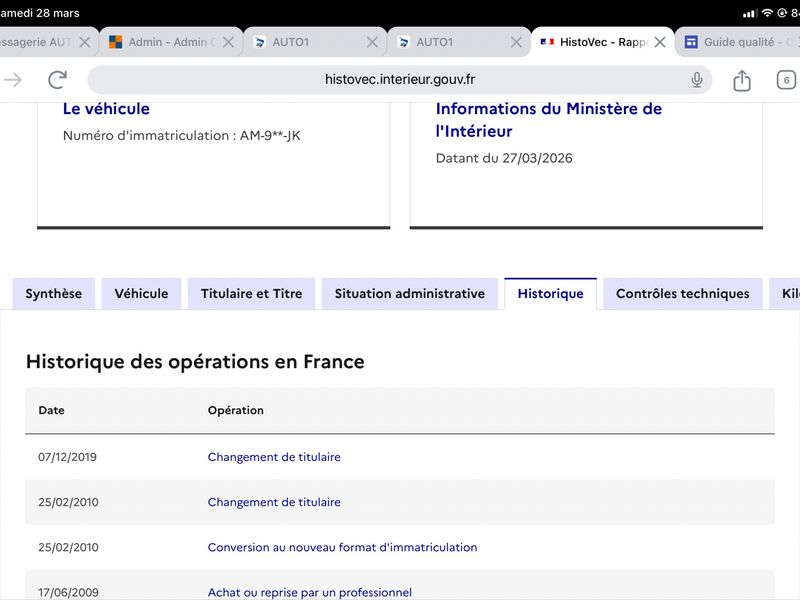Close the HistoVec browser tab
Image resolution: width=800 pixels, height=600 pixels.
point(660,42)
